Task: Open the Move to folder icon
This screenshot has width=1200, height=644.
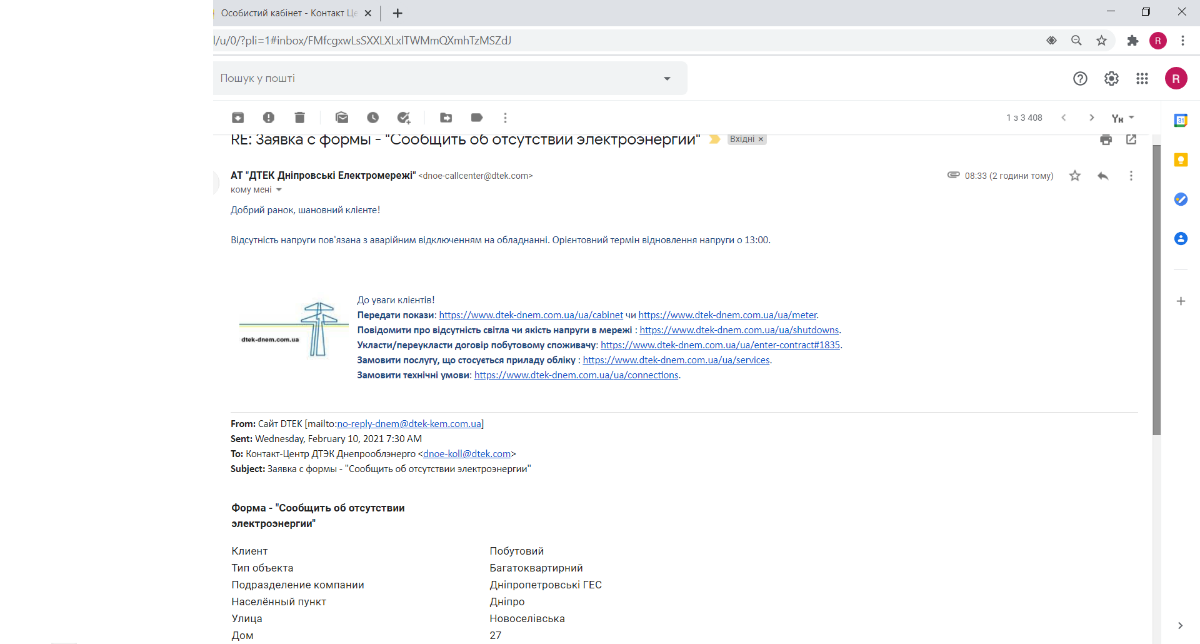Action: [x=446, y=118]
